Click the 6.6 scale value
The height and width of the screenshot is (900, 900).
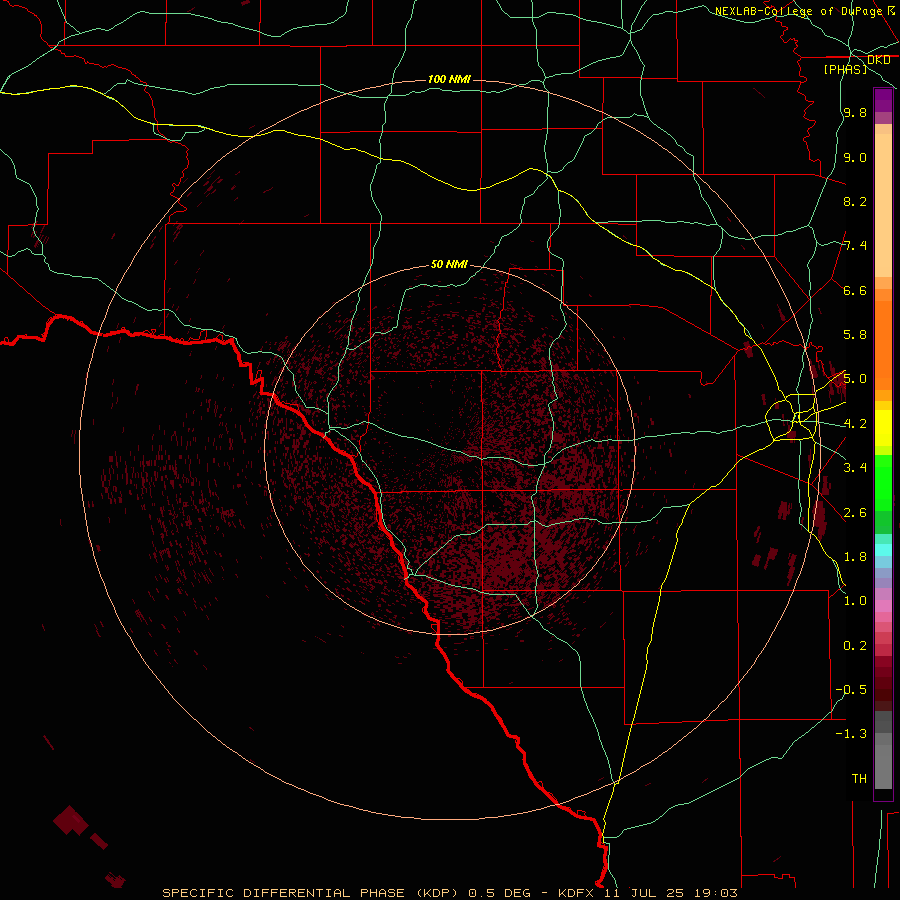click(x=855, y=290)
